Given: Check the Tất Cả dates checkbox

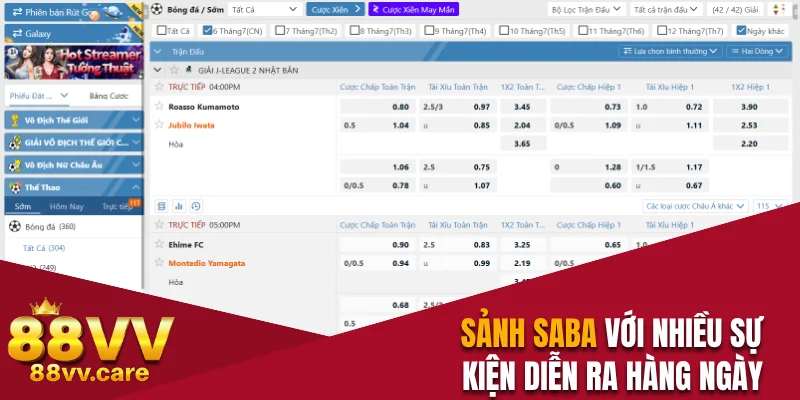Looking at the screenshot, I should pos(160,30).
